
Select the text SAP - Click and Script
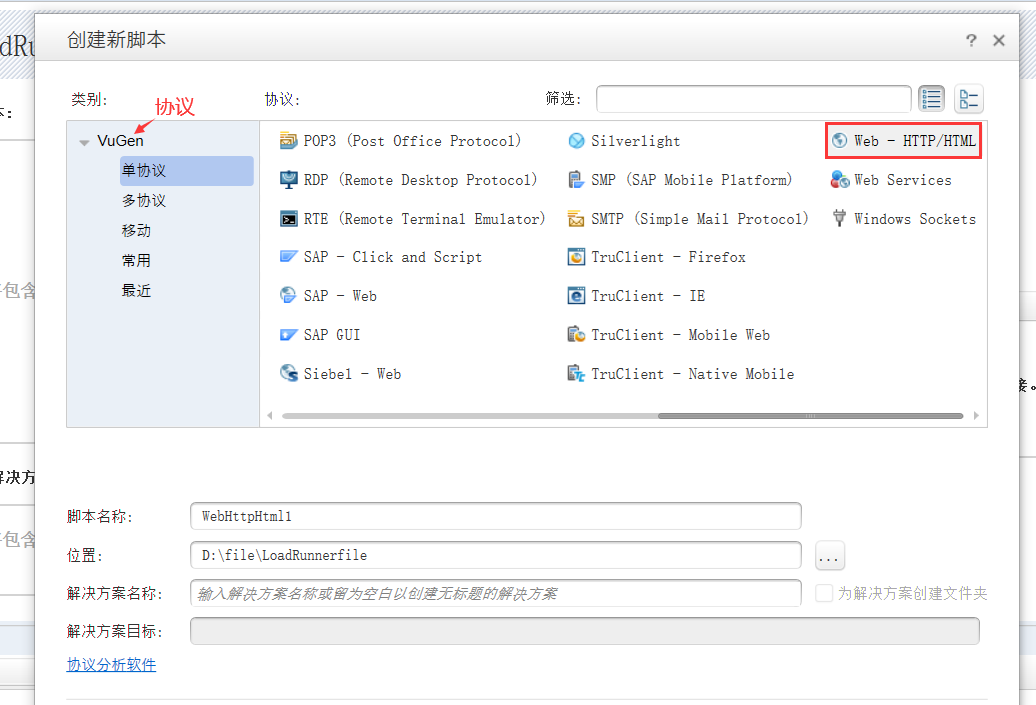click(x=392, y=257)
